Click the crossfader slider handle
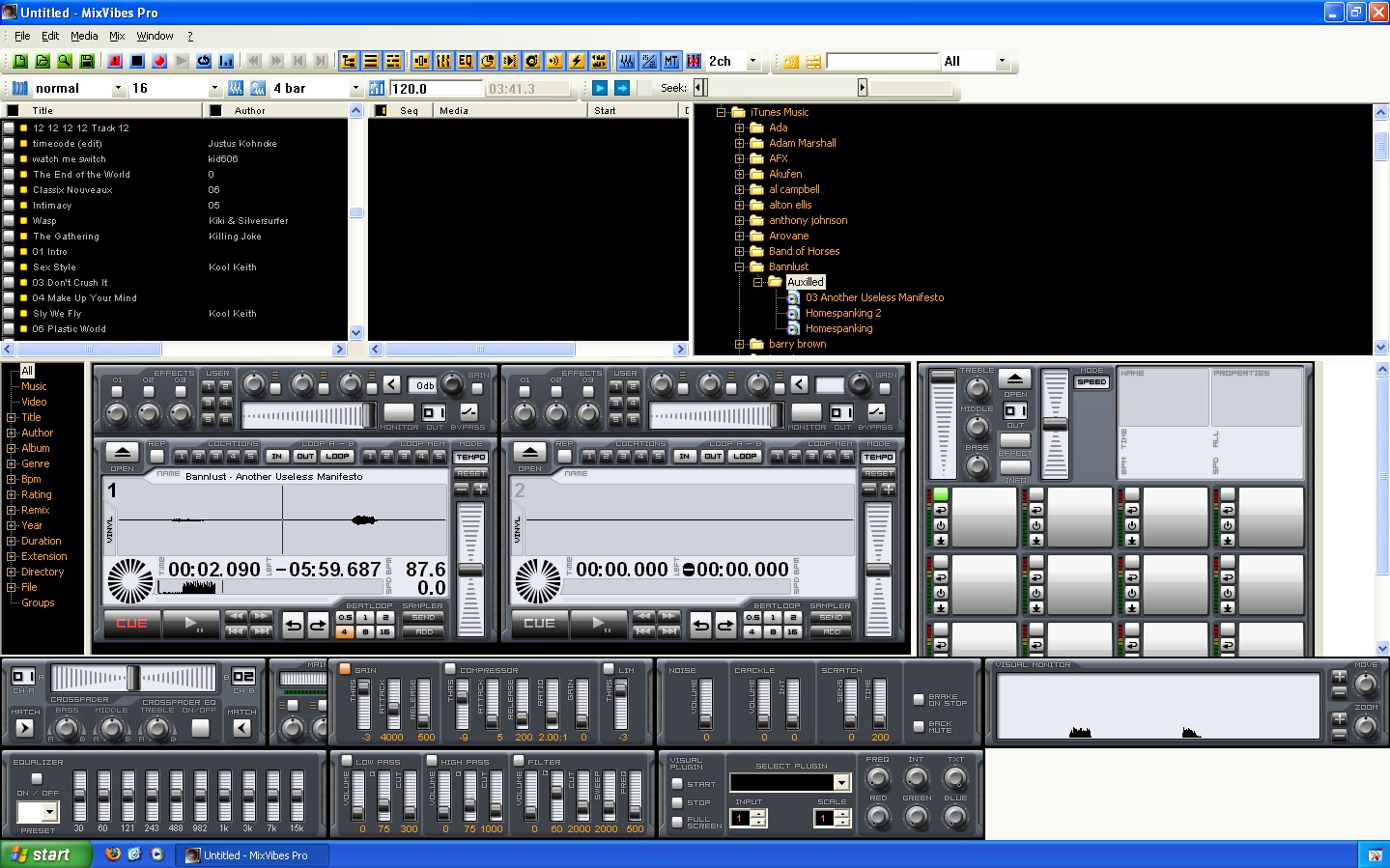The width and height of the screenshot is (1390, 868). coord(133,677)
